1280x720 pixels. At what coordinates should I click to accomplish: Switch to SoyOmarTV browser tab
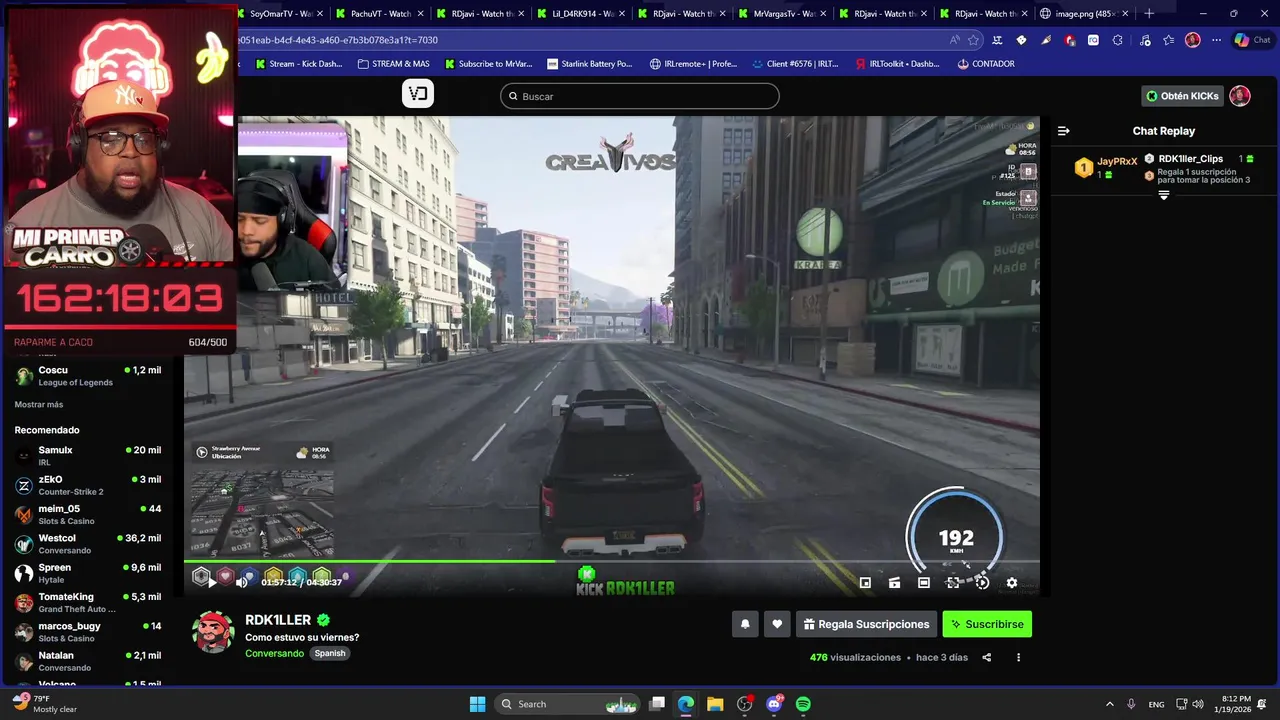[281, 14]
